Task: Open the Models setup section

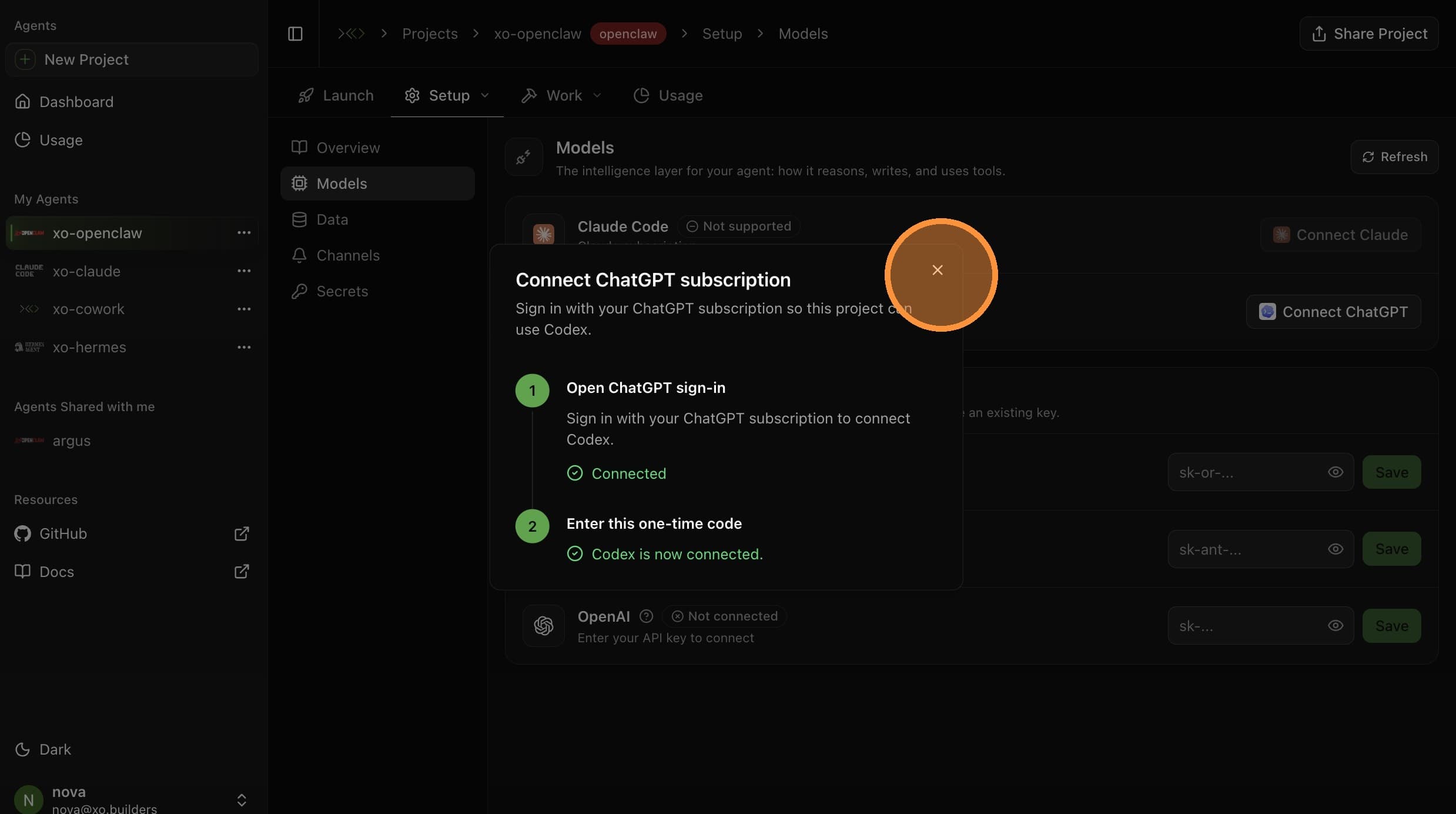Action: (377, 184)
